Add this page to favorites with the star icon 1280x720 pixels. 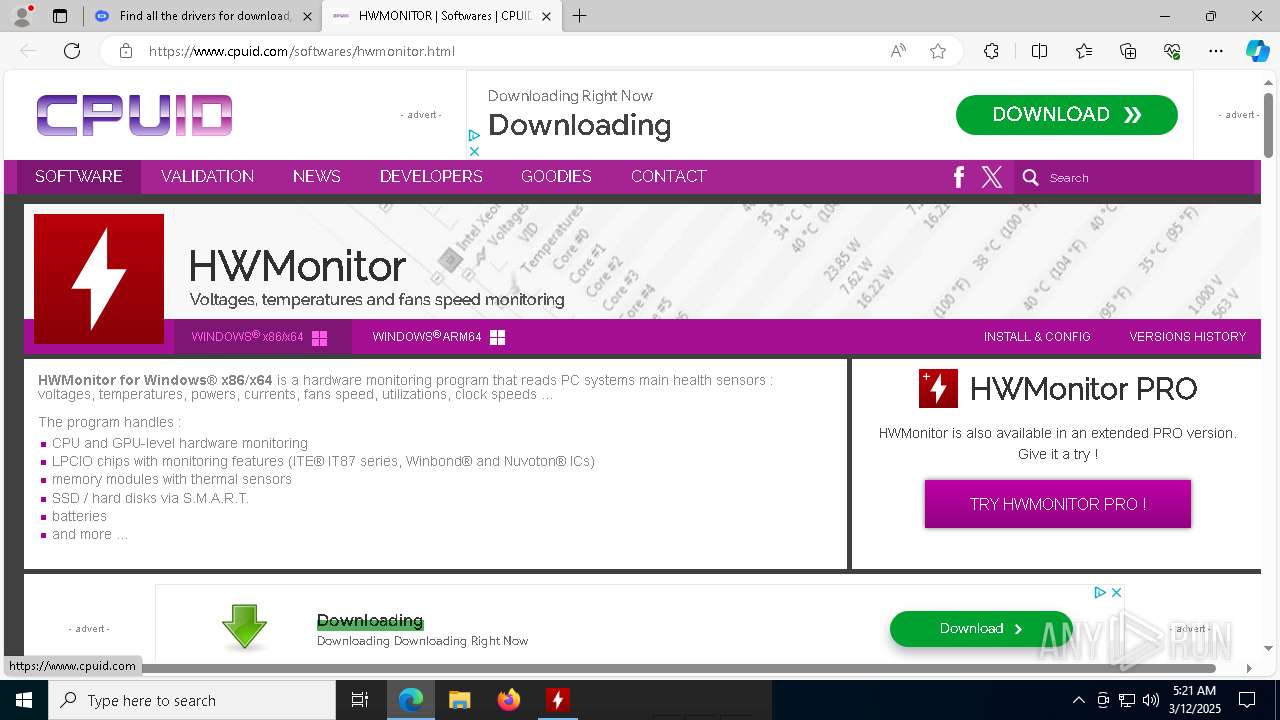coord(938,51)
